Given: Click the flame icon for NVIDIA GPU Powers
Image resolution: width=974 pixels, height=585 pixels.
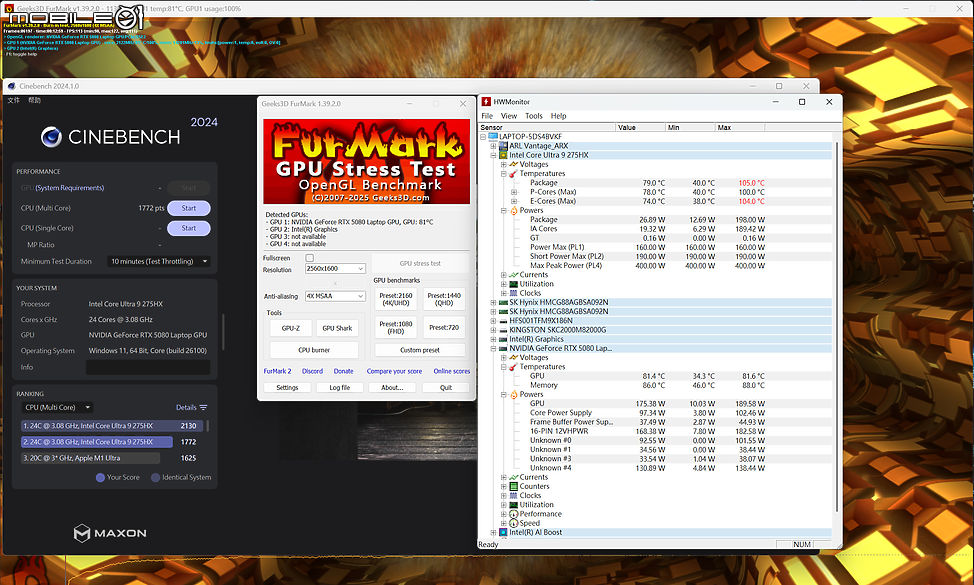Looking at the screenshot, I should coord(513,394).
